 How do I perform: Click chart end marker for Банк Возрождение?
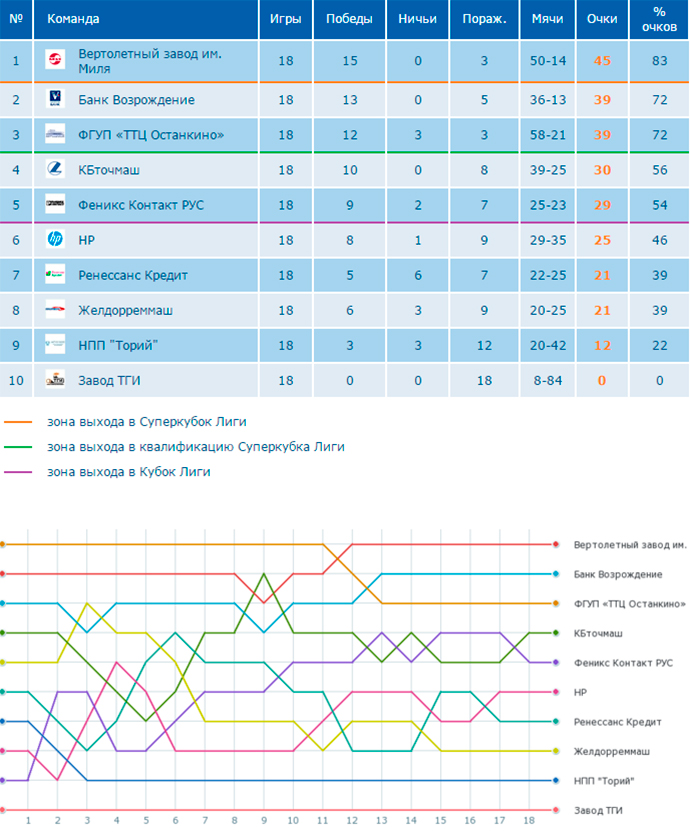point(556,574)
